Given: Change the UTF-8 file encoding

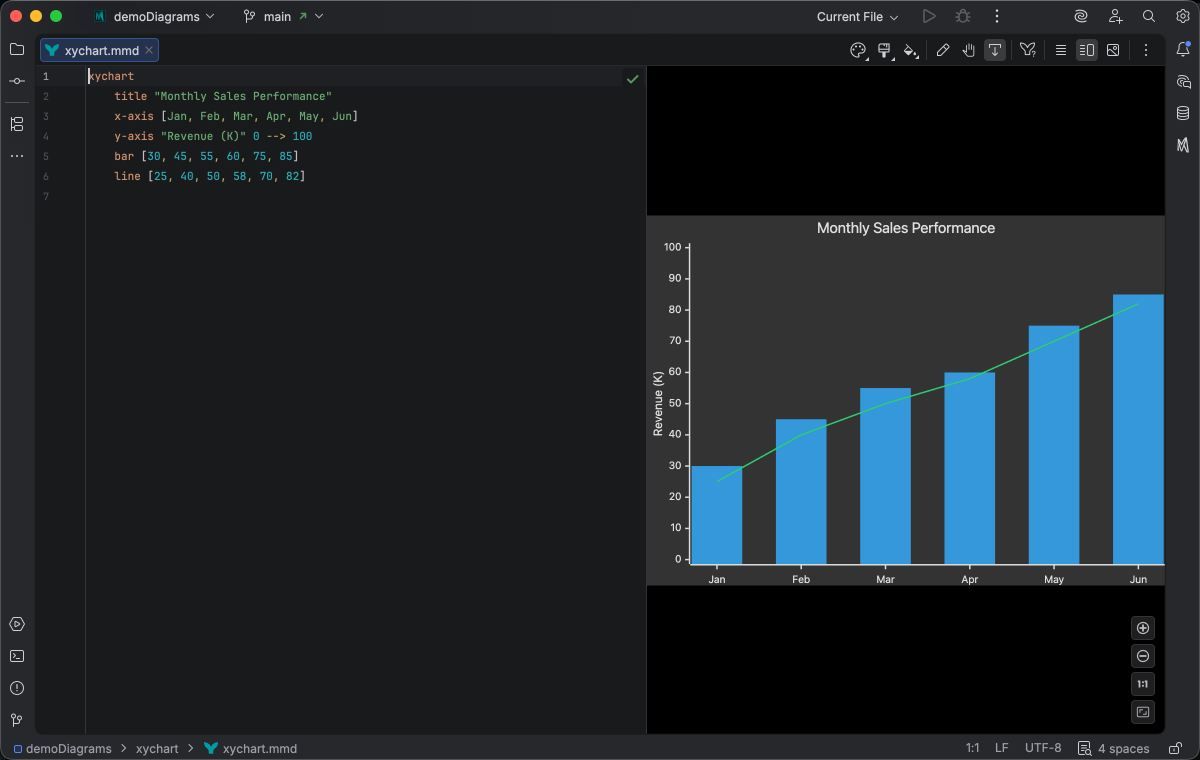Looking at the screenshot, I should (x=1043, y=748).
